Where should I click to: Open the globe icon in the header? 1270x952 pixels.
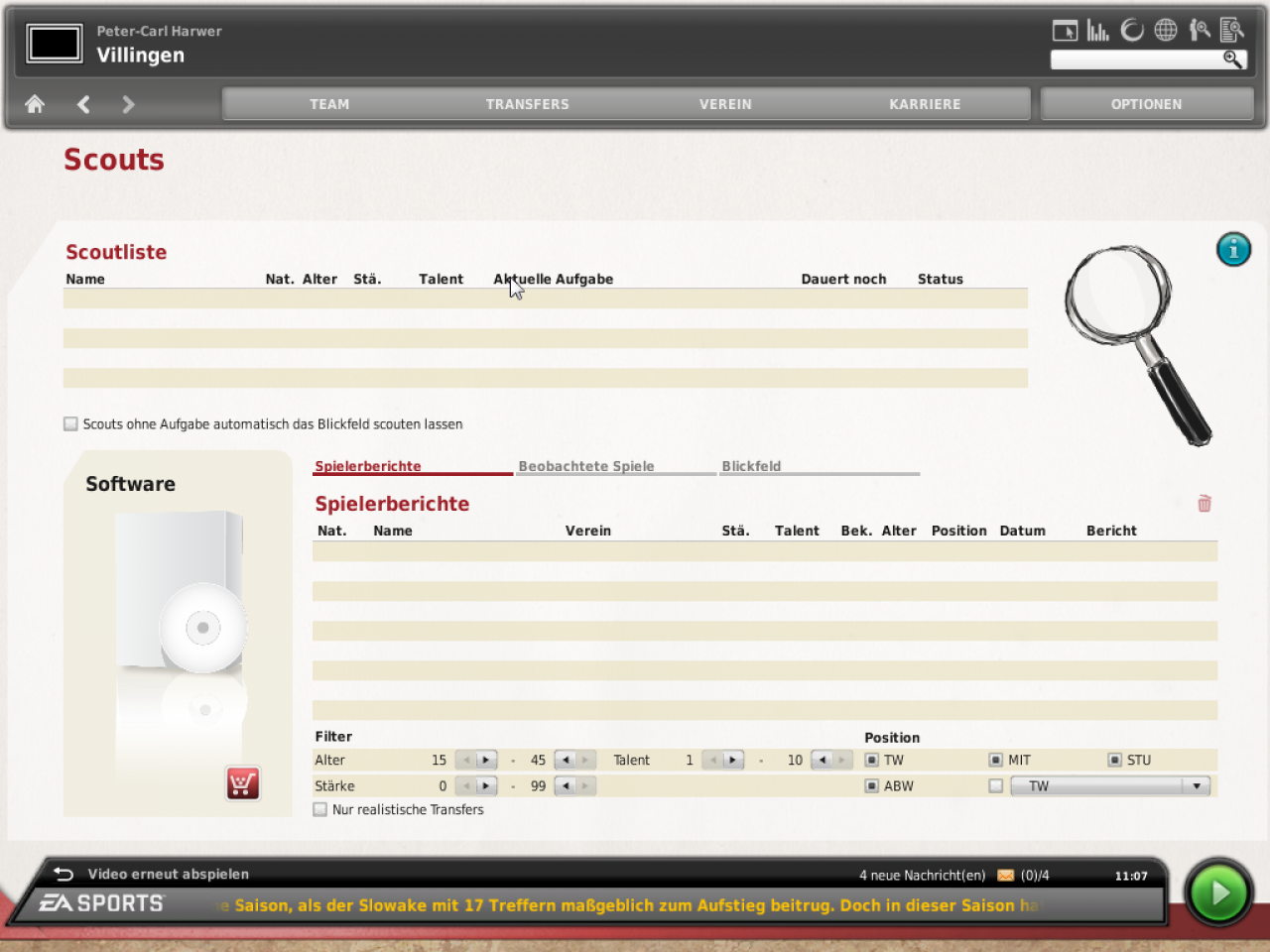click(x=1166, y=30)
